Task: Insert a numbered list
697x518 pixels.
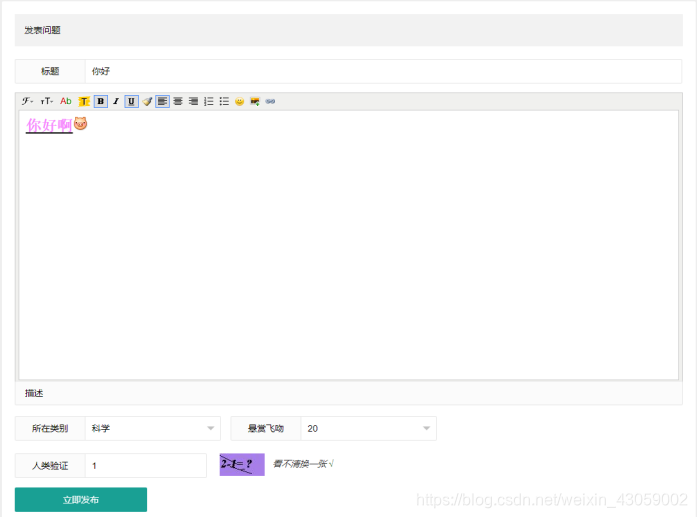Action: tap(209, 101)
